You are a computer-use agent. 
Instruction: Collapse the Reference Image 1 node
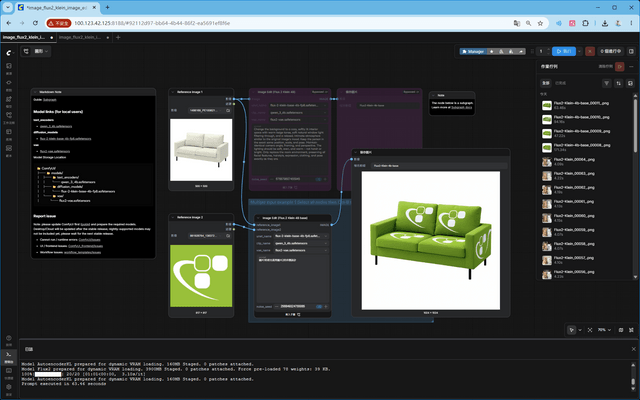point(173,92)
